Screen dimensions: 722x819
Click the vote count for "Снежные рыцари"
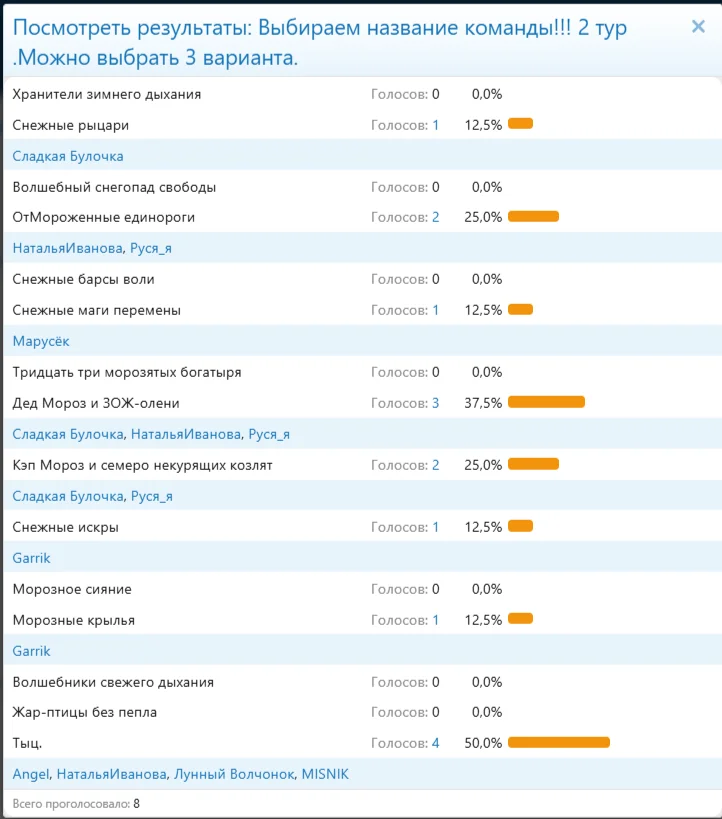[435, 125]
